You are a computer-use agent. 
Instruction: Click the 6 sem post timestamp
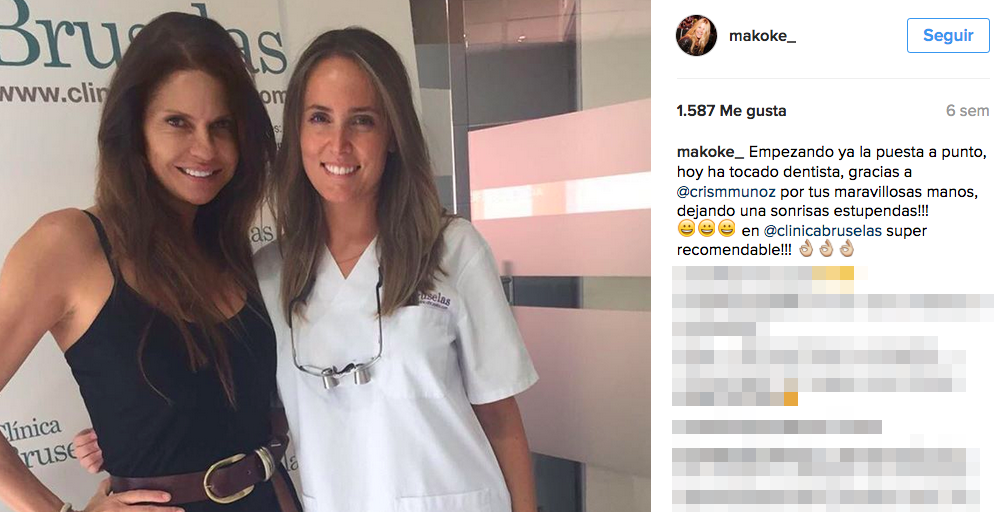(x=967, y=110)
